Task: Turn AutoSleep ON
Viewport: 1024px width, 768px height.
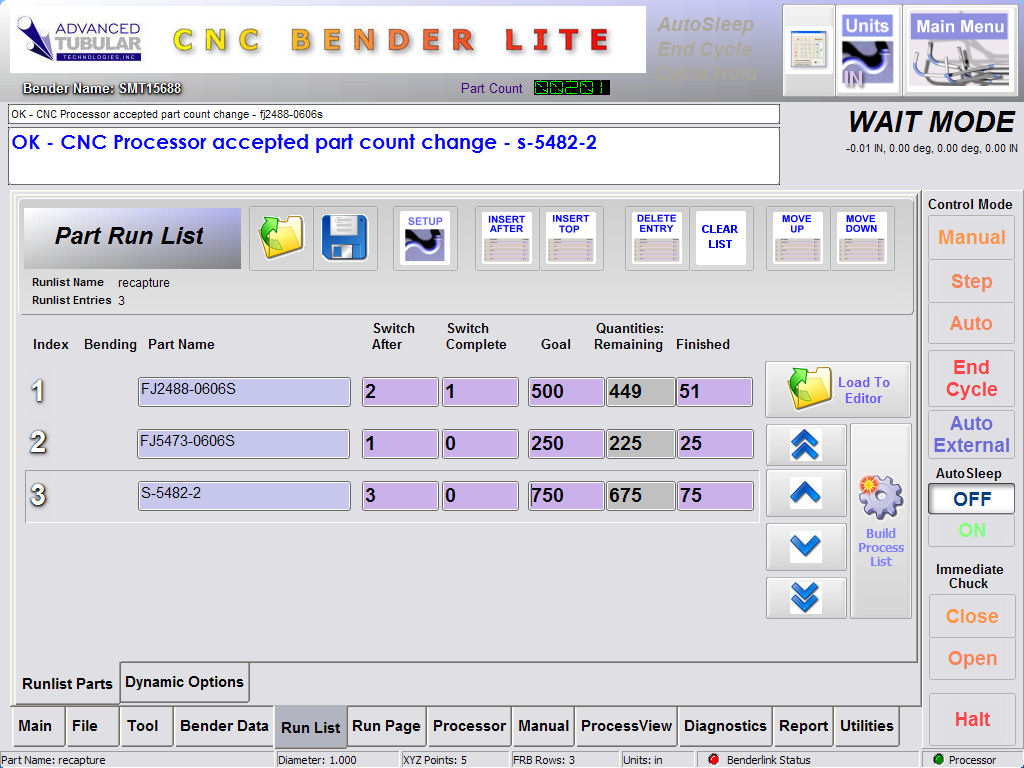Action: coord(971,530)
